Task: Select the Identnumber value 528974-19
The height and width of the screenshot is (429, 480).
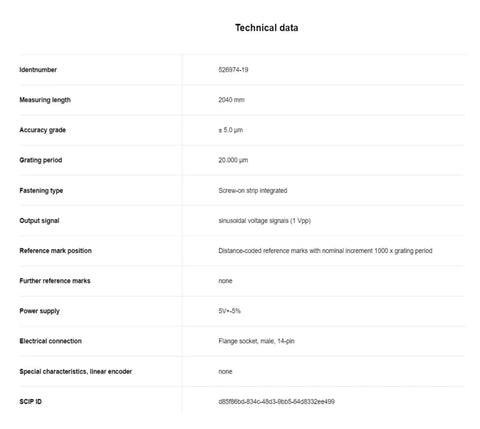Action: coord(233,70)
